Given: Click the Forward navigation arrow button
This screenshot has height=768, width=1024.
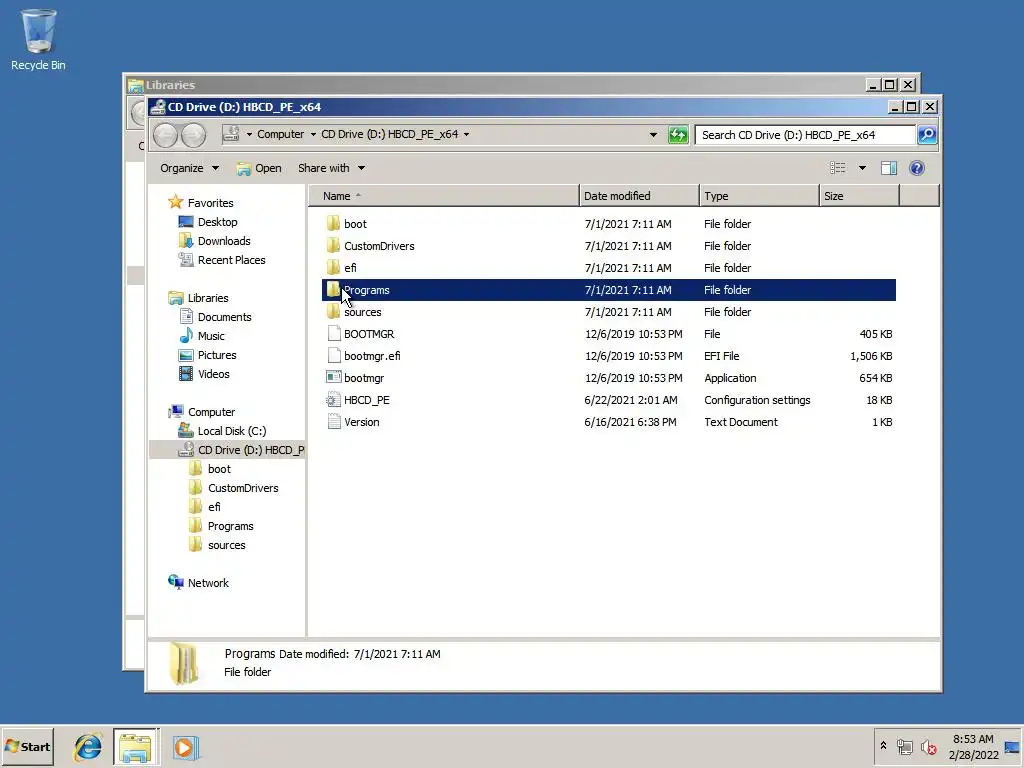Looking at the screenshot, I should click(193, 135).
